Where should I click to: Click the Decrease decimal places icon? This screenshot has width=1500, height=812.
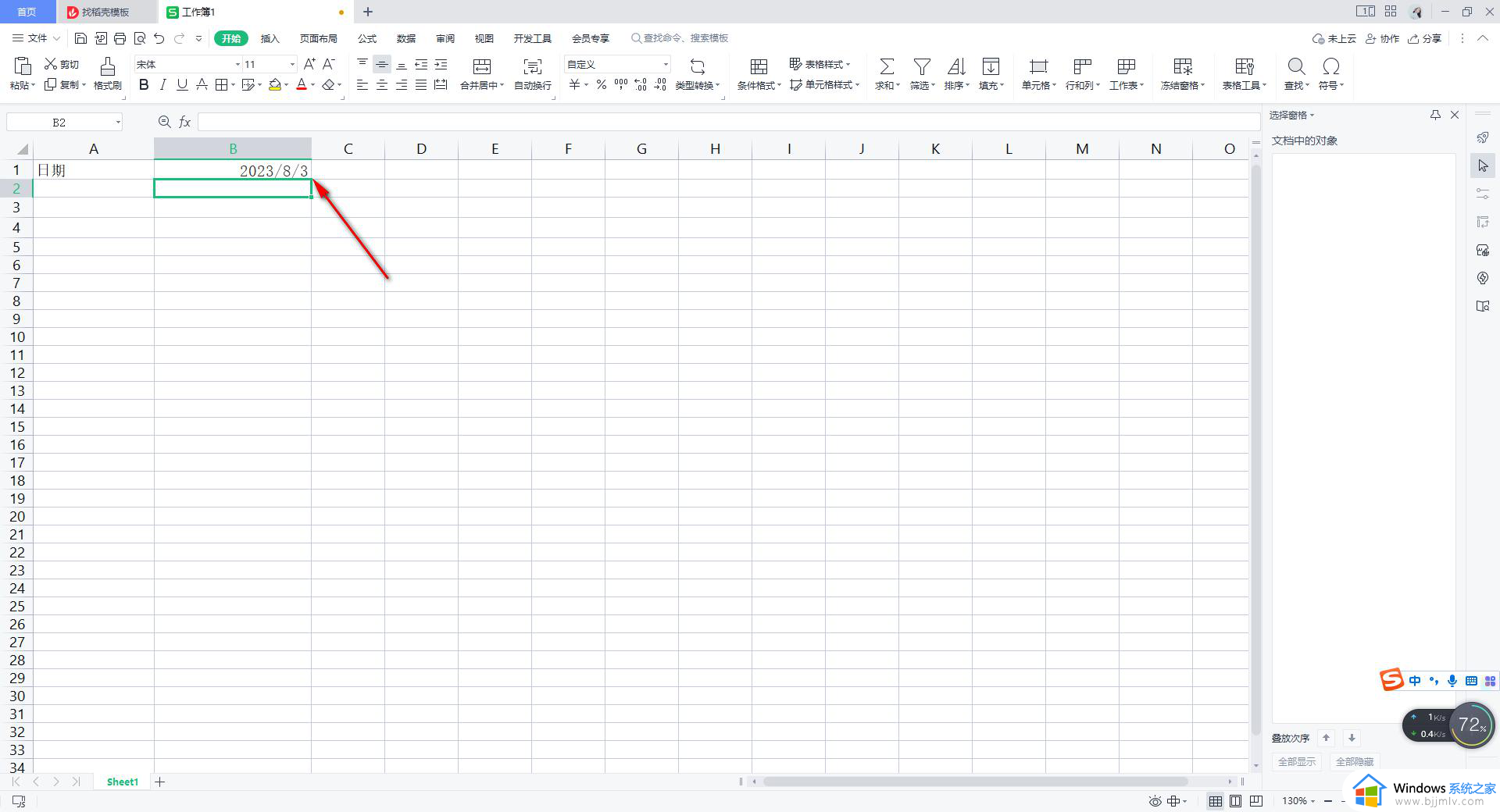click(660, 84)
